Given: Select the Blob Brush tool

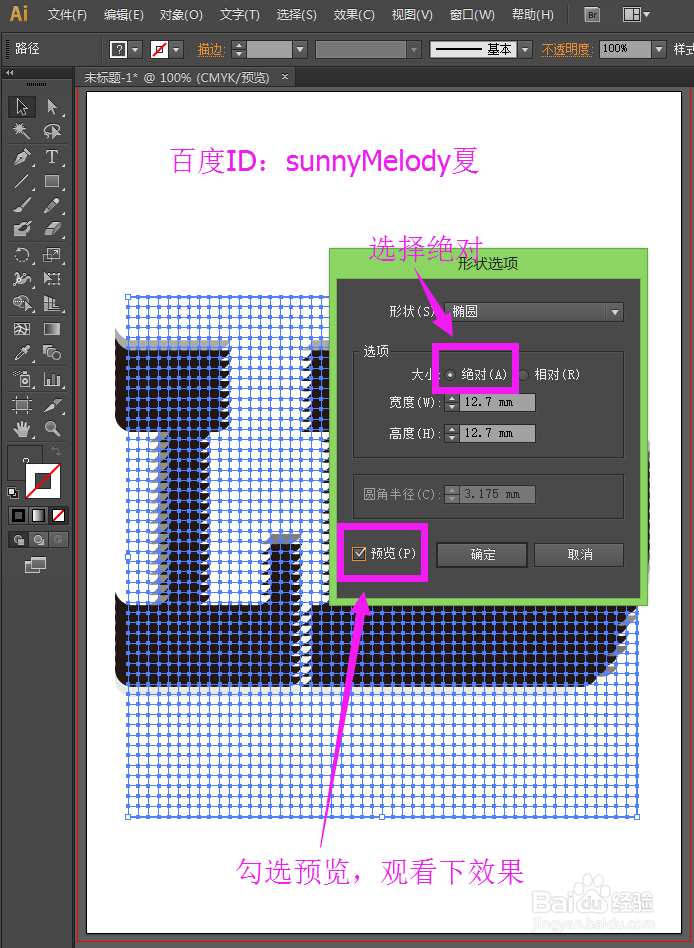Looking at the screenshot, I should (22, 229).
